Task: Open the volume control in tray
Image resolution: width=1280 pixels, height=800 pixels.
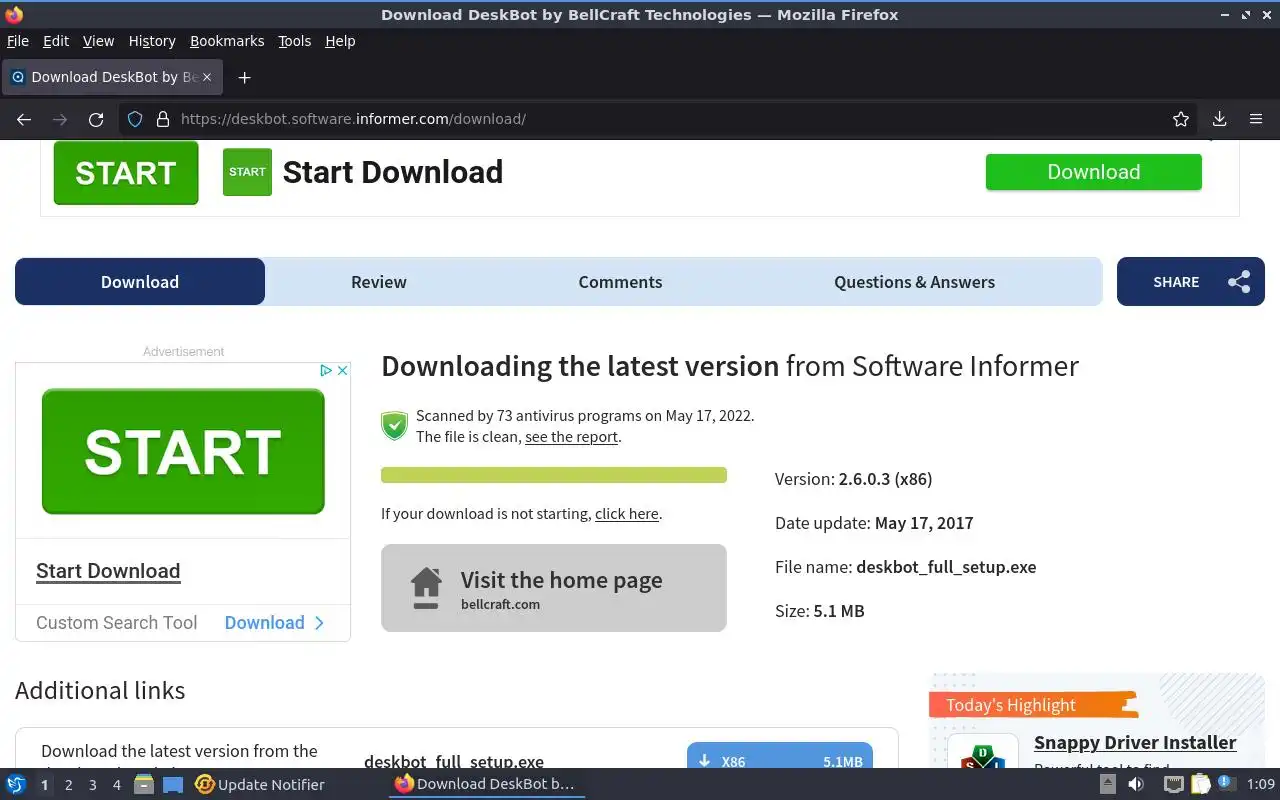Action: (1136, 784)
